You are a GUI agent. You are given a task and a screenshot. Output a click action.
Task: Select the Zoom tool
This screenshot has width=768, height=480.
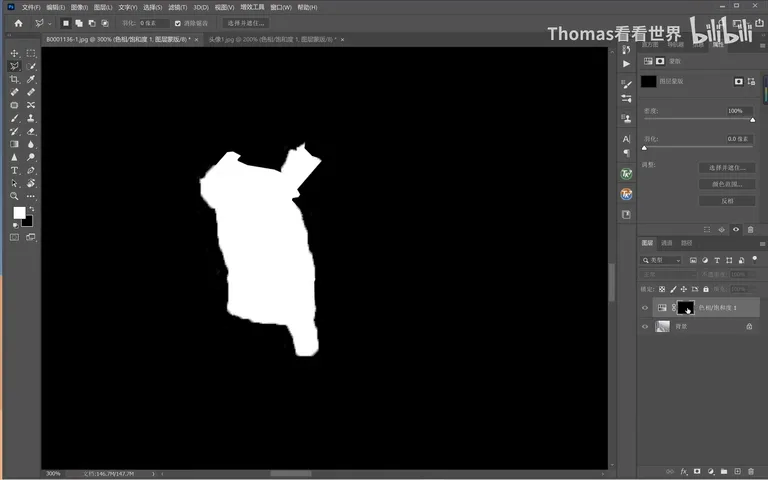[x=14, y=196]
